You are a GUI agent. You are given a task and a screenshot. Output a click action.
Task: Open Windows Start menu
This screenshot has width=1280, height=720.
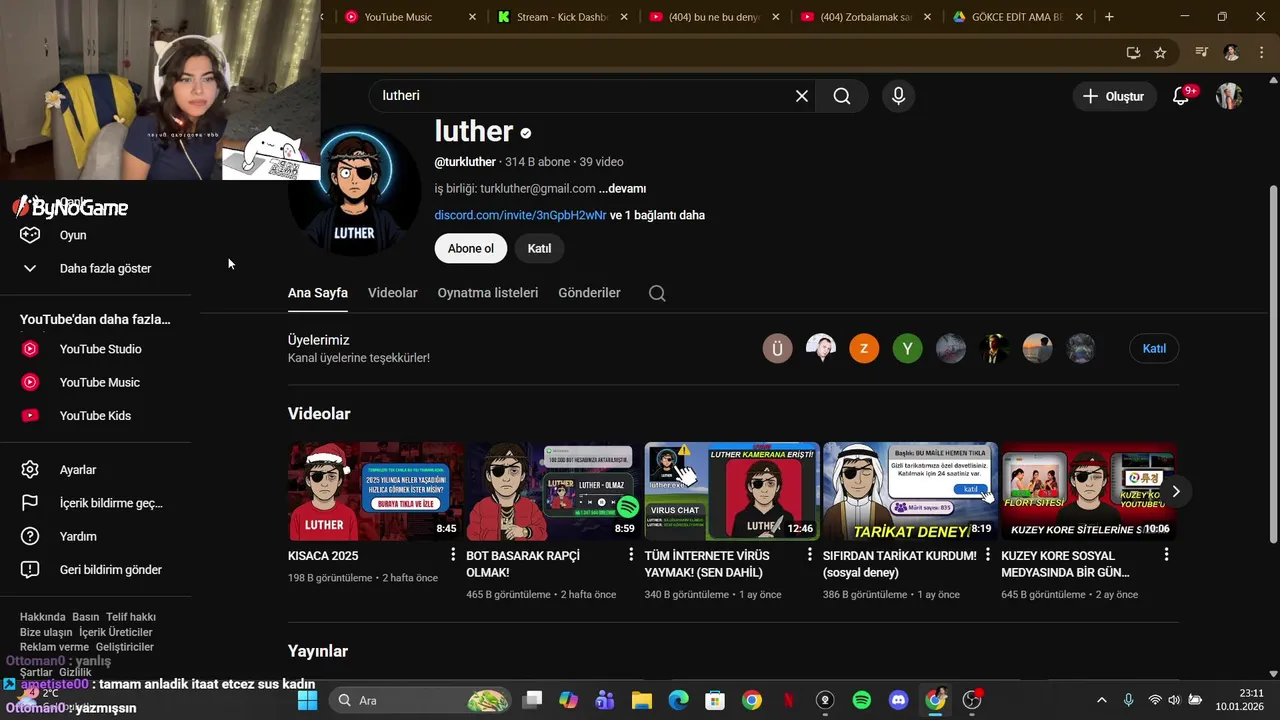click(307, 700)
